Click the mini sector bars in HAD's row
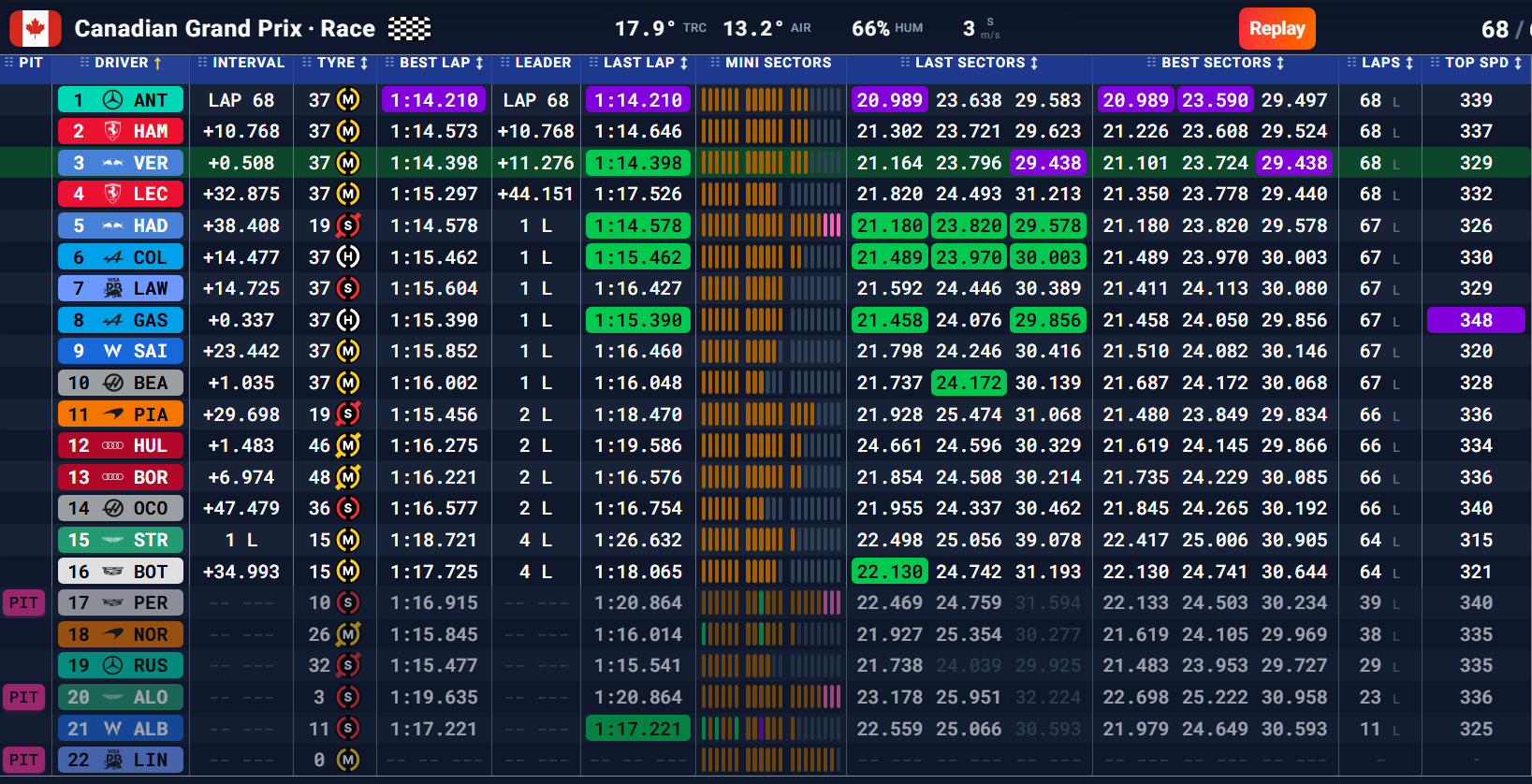The image size is (1532, 784). pyautogui.click(x=771, y=225)
